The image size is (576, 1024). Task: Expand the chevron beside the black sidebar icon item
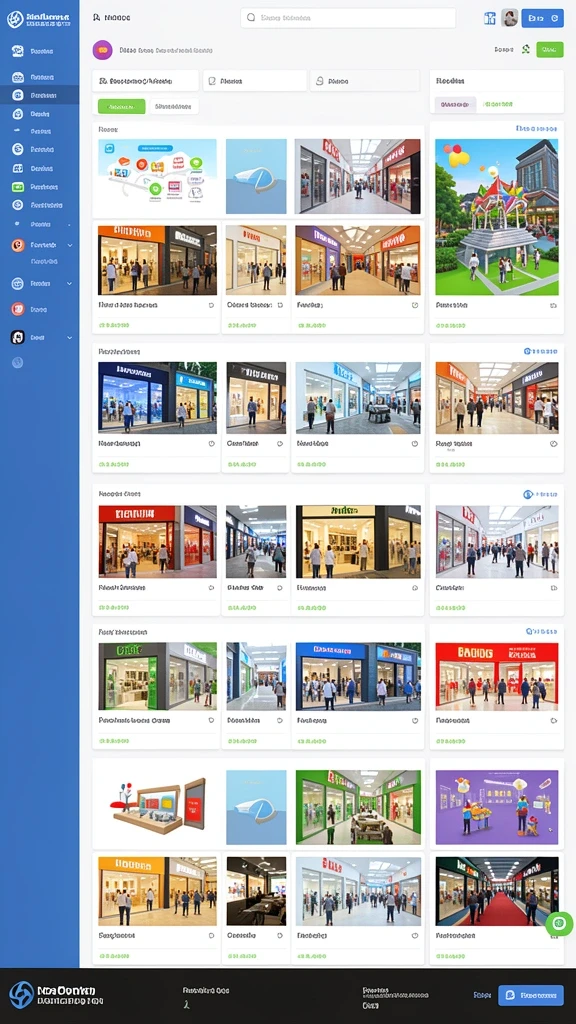[x=70, y=338]
